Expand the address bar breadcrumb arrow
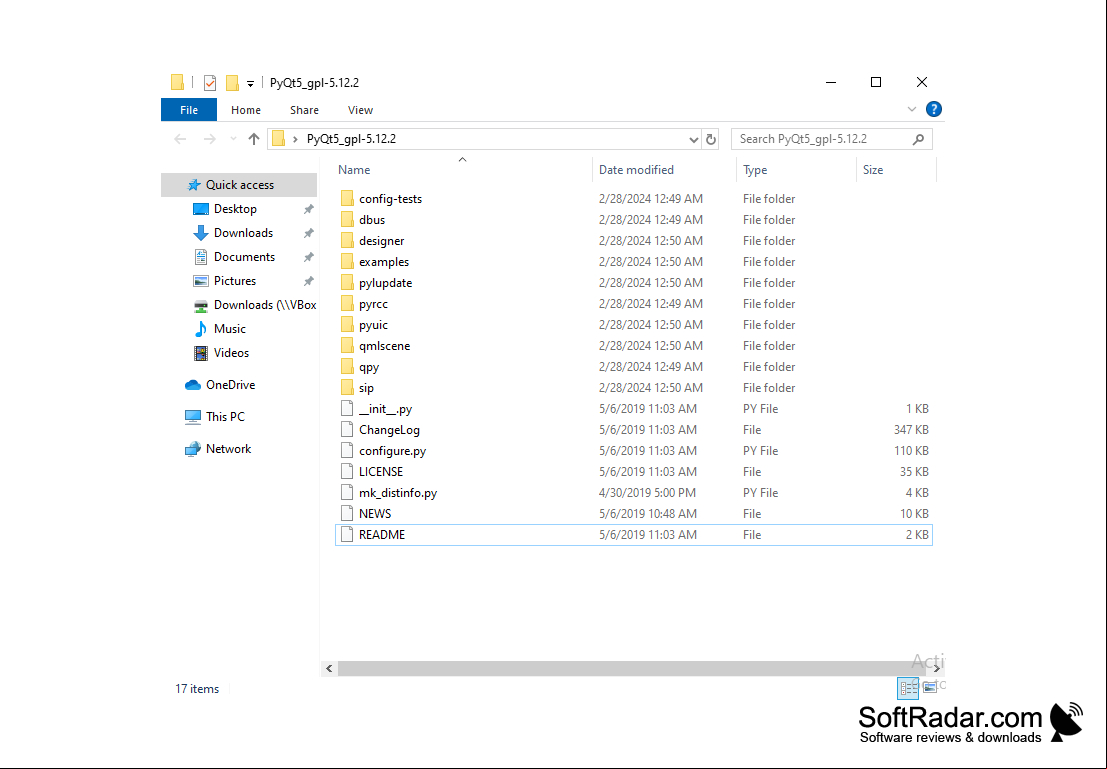 [x=295, y=139]
